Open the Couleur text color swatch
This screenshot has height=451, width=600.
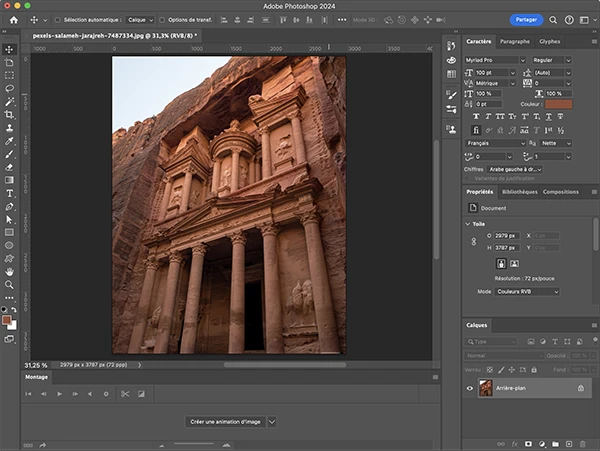pyautogui.click(x=559, y=104)
